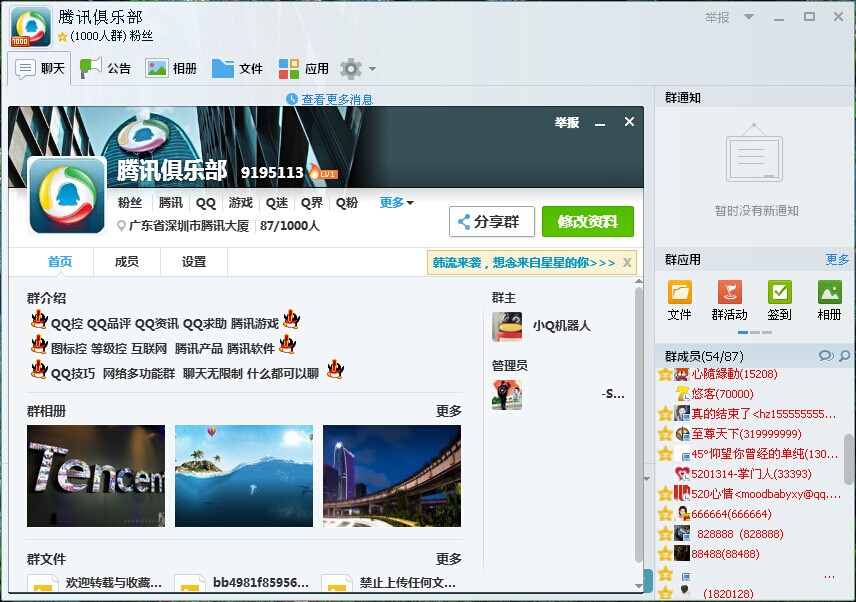Select member 5201314-掌门人(33393)

[749, 474]
